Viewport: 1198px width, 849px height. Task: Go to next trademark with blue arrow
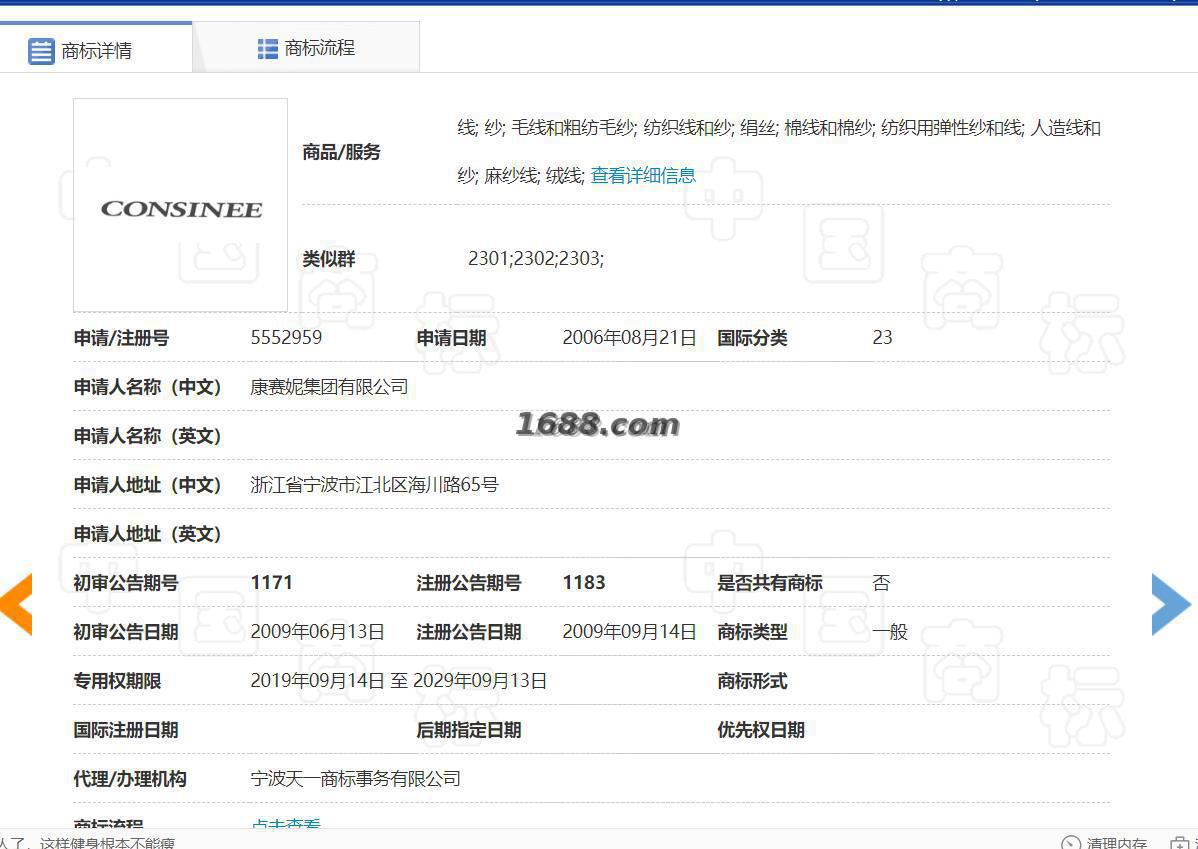tap(1171, 604)
